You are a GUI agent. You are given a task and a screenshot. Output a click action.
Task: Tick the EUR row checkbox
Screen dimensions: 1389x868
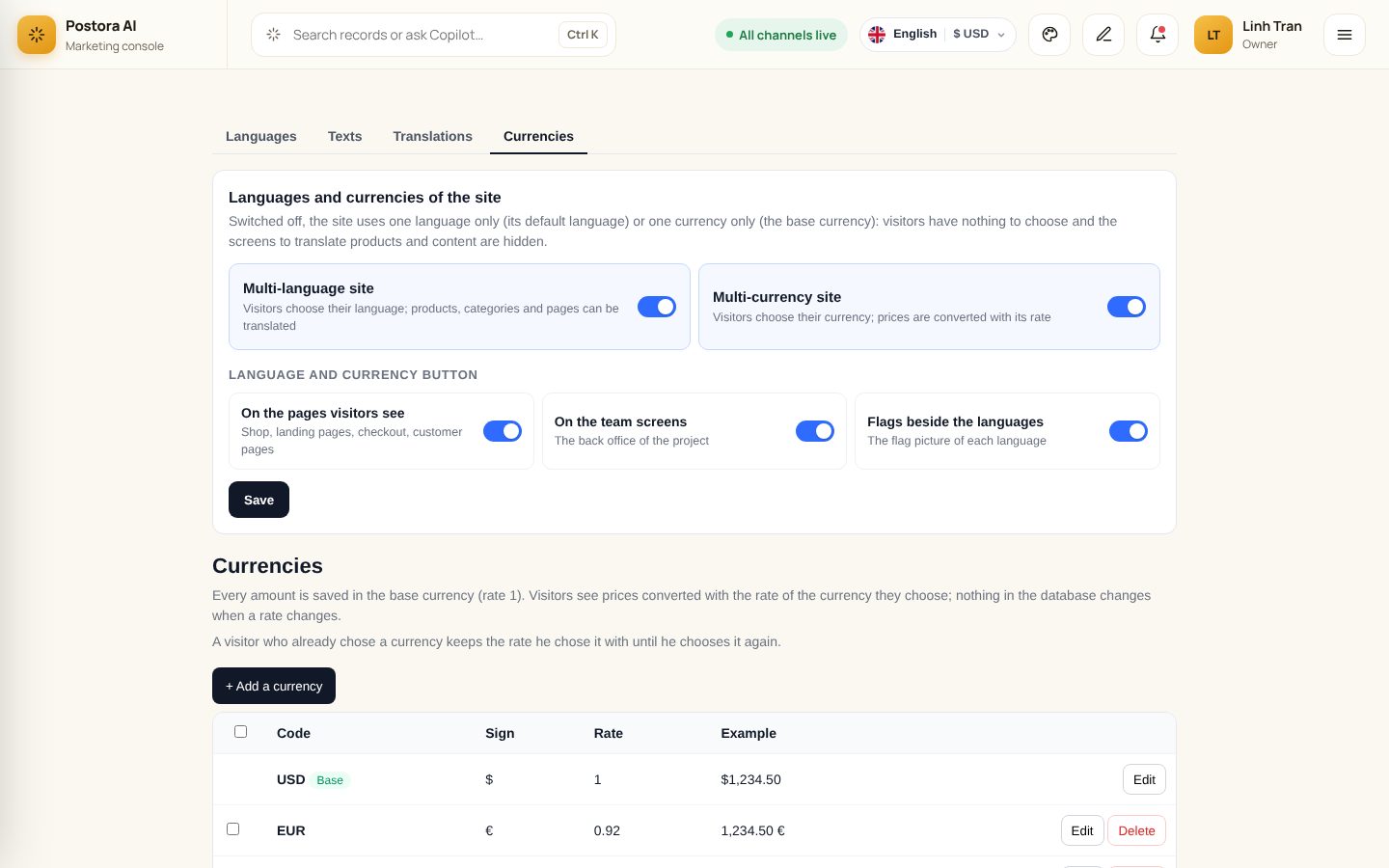coord(233,829)
